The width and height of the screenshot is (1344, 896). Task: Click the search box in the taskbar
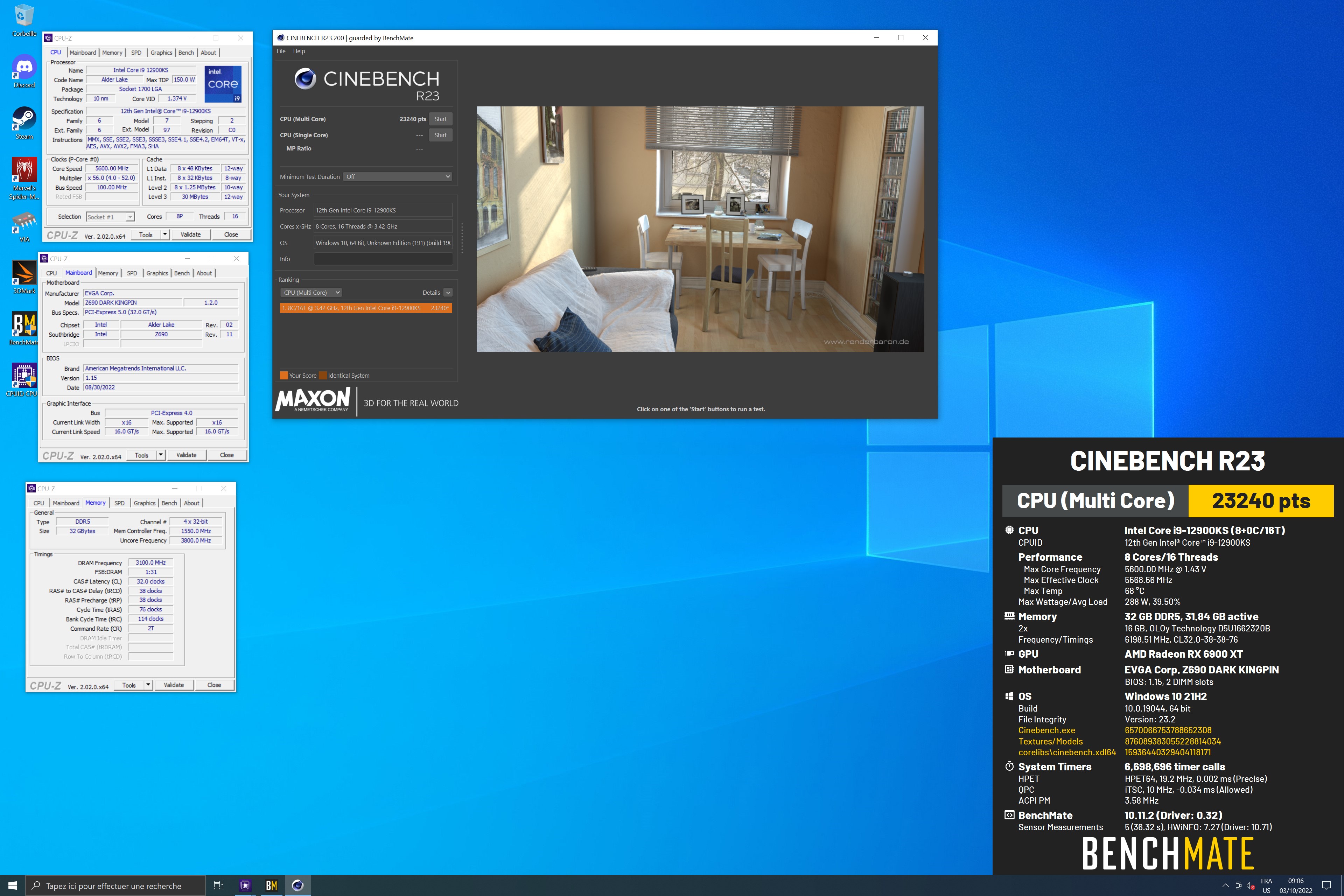[x=115, y=886]
